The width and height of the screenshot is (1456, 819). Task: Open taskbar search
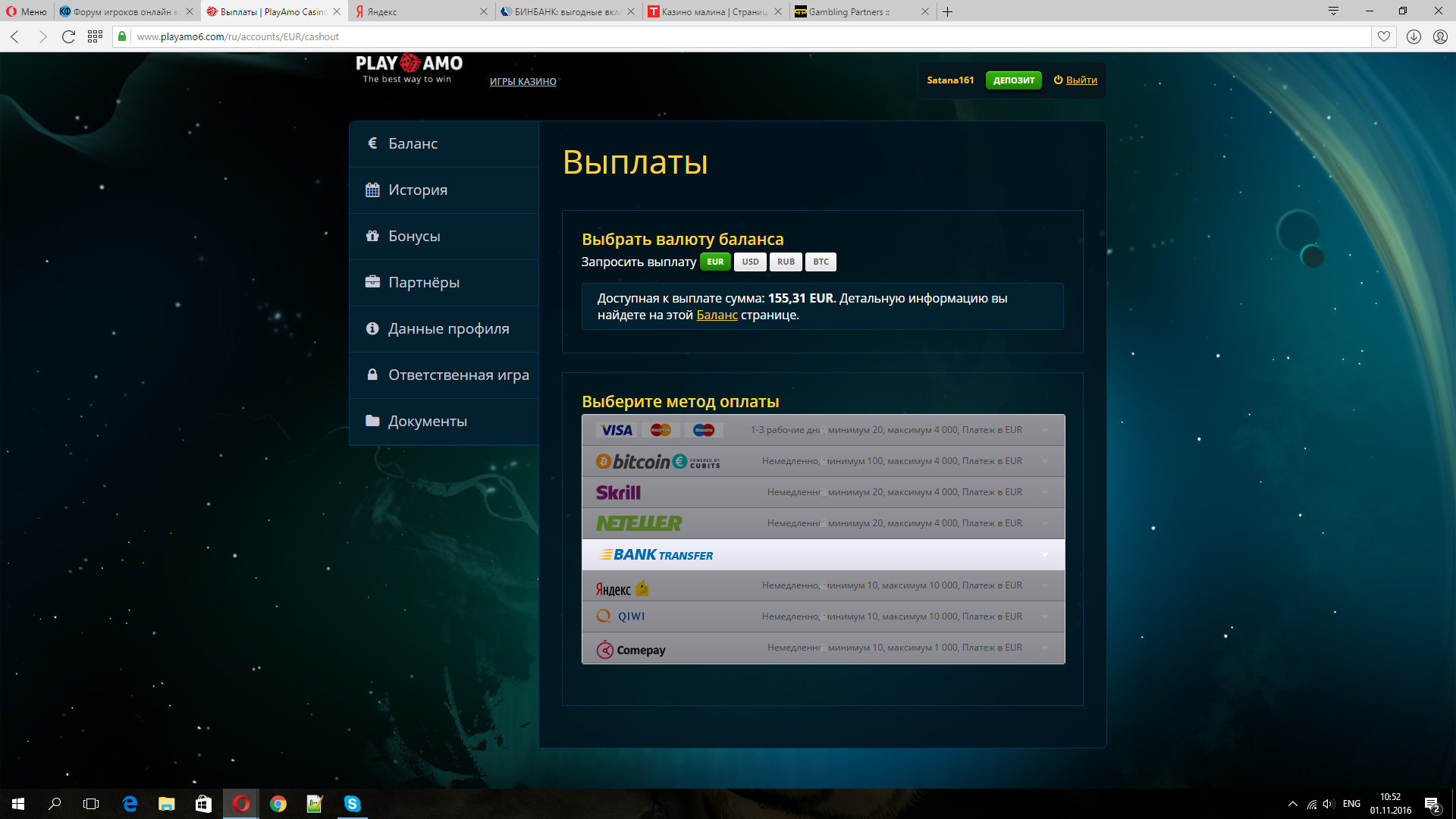pos(55,804)
